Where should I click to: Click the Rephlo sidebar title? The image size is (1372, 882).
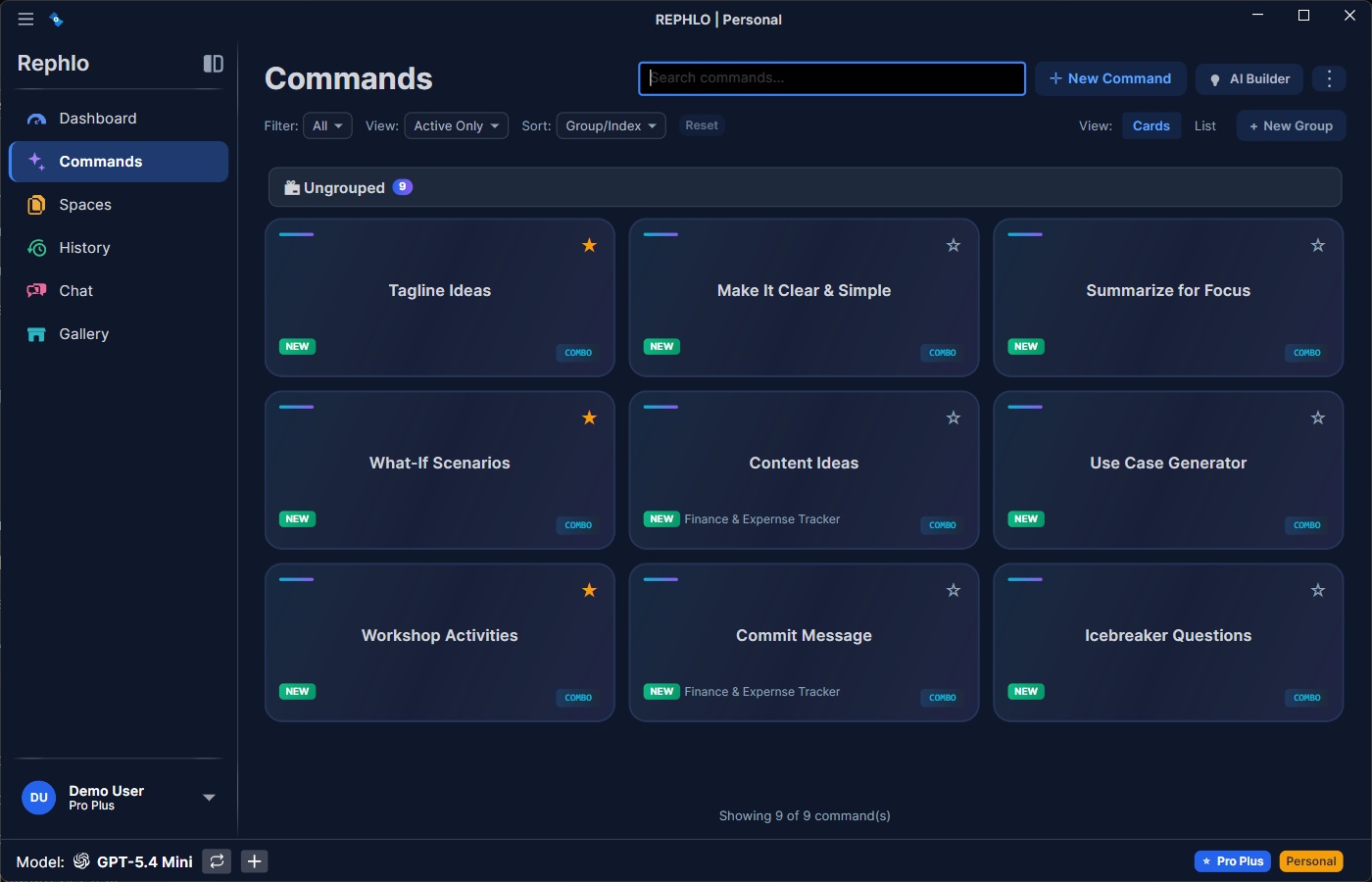coord(53,64)
